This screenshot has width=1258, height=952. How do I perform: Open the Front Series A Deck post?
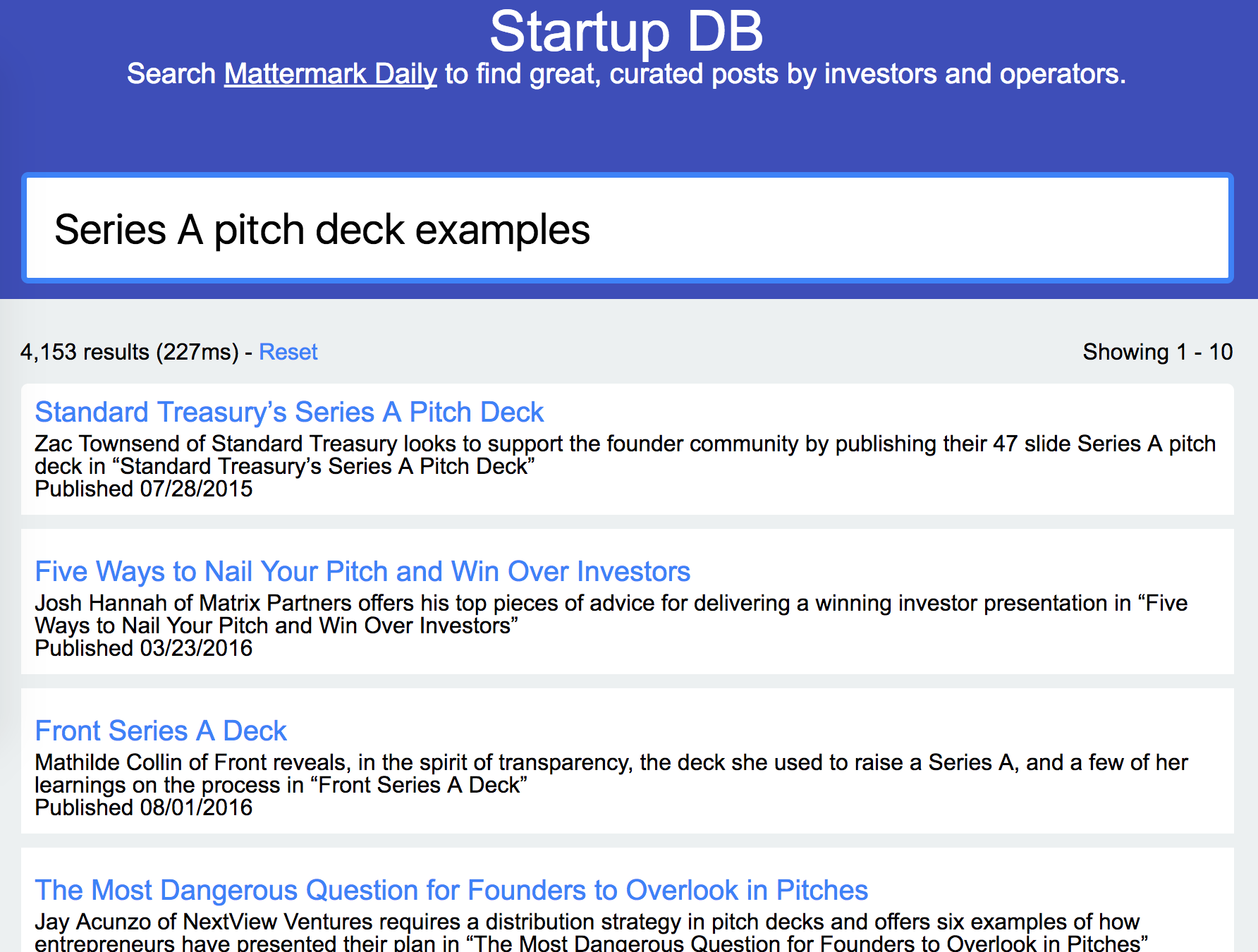coord(161,731)
